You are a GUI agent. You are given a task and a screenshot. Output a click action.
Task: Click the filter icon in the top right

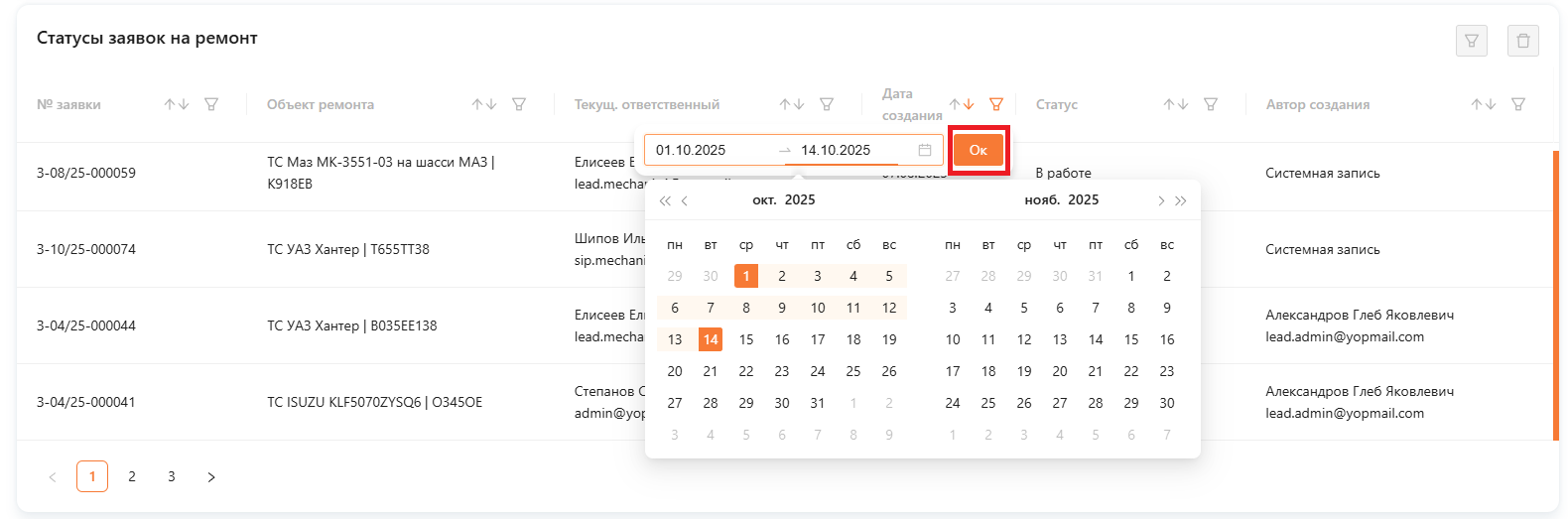1471,41
